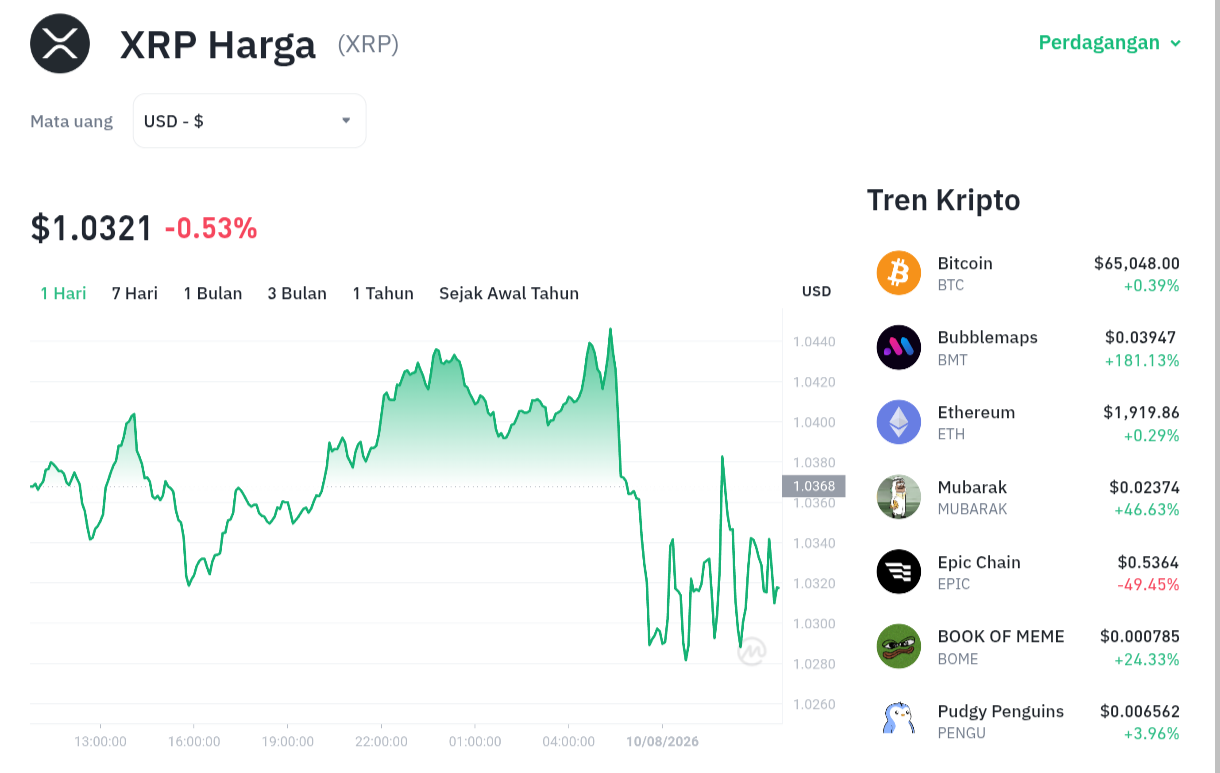Screen dimensions: 1220x773
Task: Select the 1 Tahun chart range
Action: [383, 293]
